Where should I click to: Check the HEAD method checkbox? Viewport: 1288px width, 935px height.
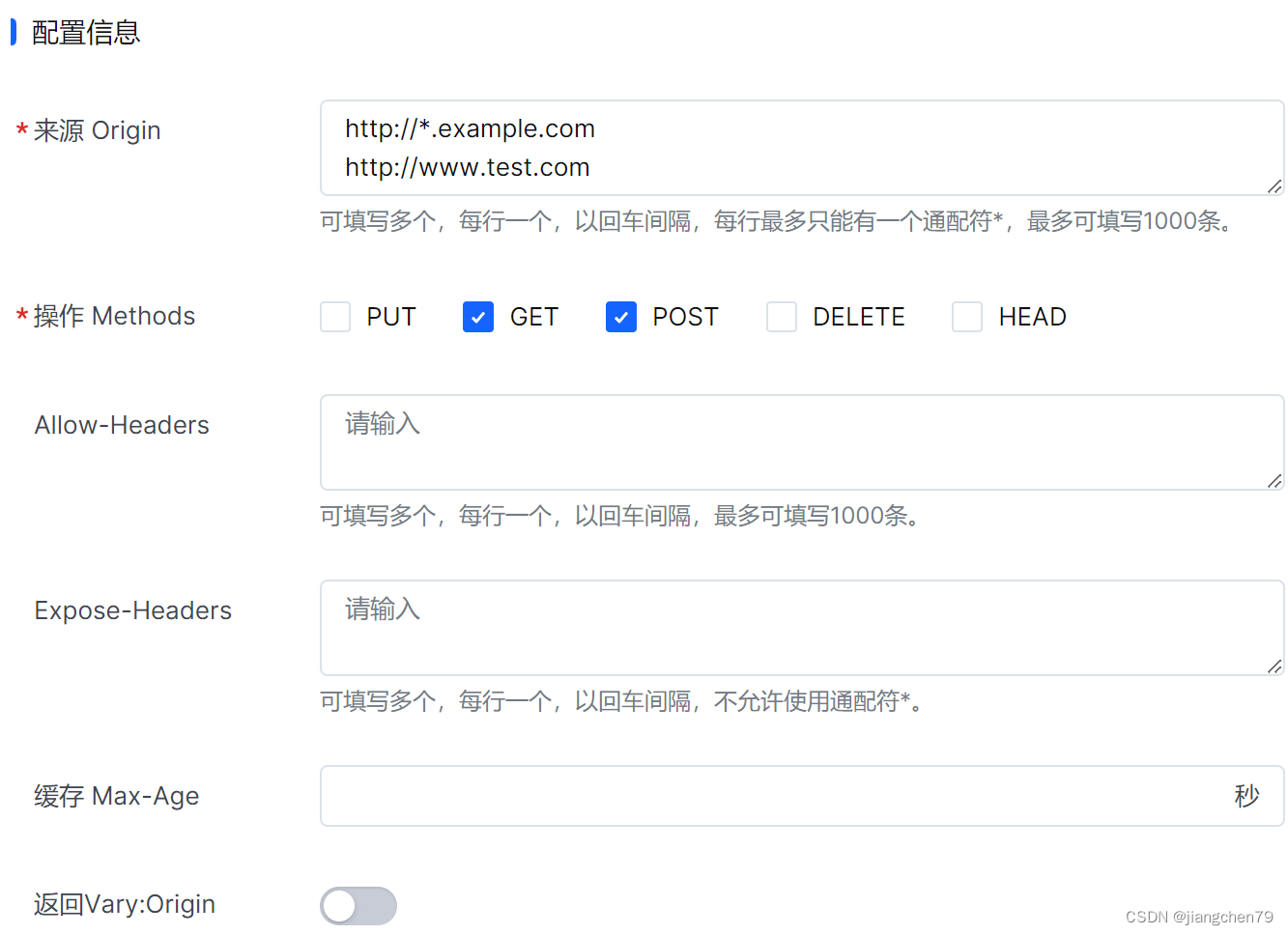(x=966, y=317)
